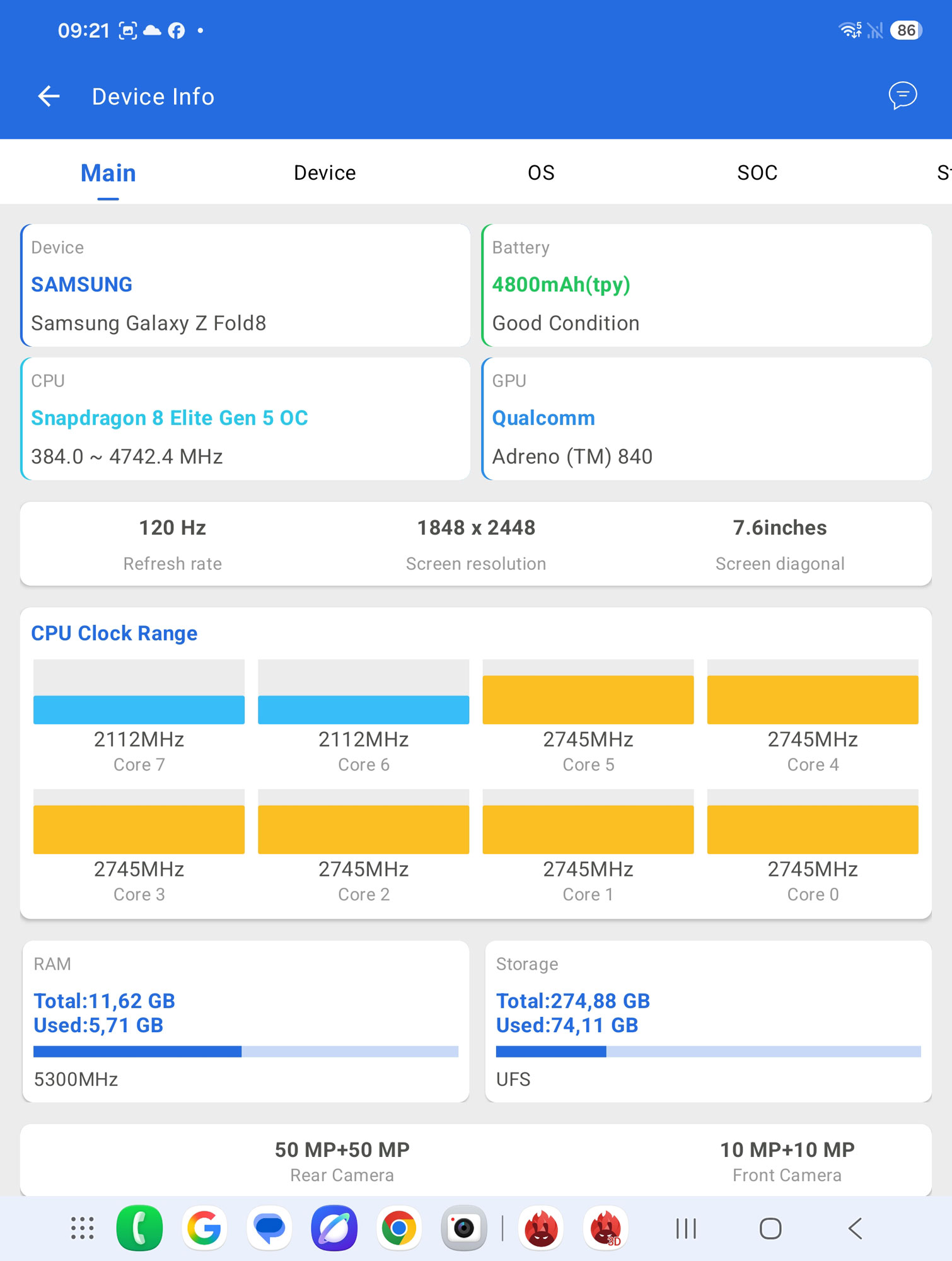952x1261 pixels.
Task: Tap the battery level 86 indicator
Action: tap(906, 30)
